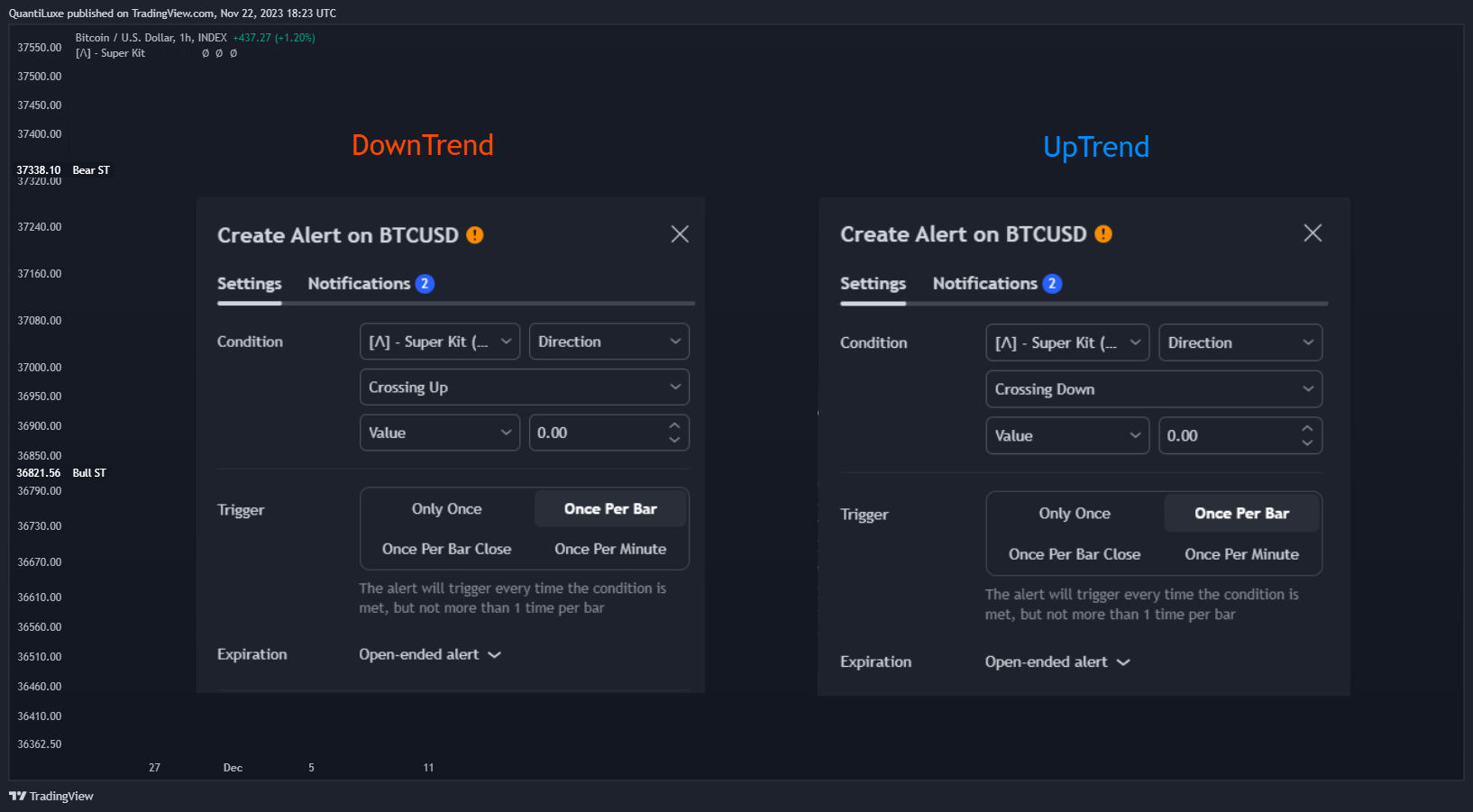Decrease value with down stepper in DownTrend dialog
Screen dimensions: 1473x812
pyautogui.click(x=675, y=440)
